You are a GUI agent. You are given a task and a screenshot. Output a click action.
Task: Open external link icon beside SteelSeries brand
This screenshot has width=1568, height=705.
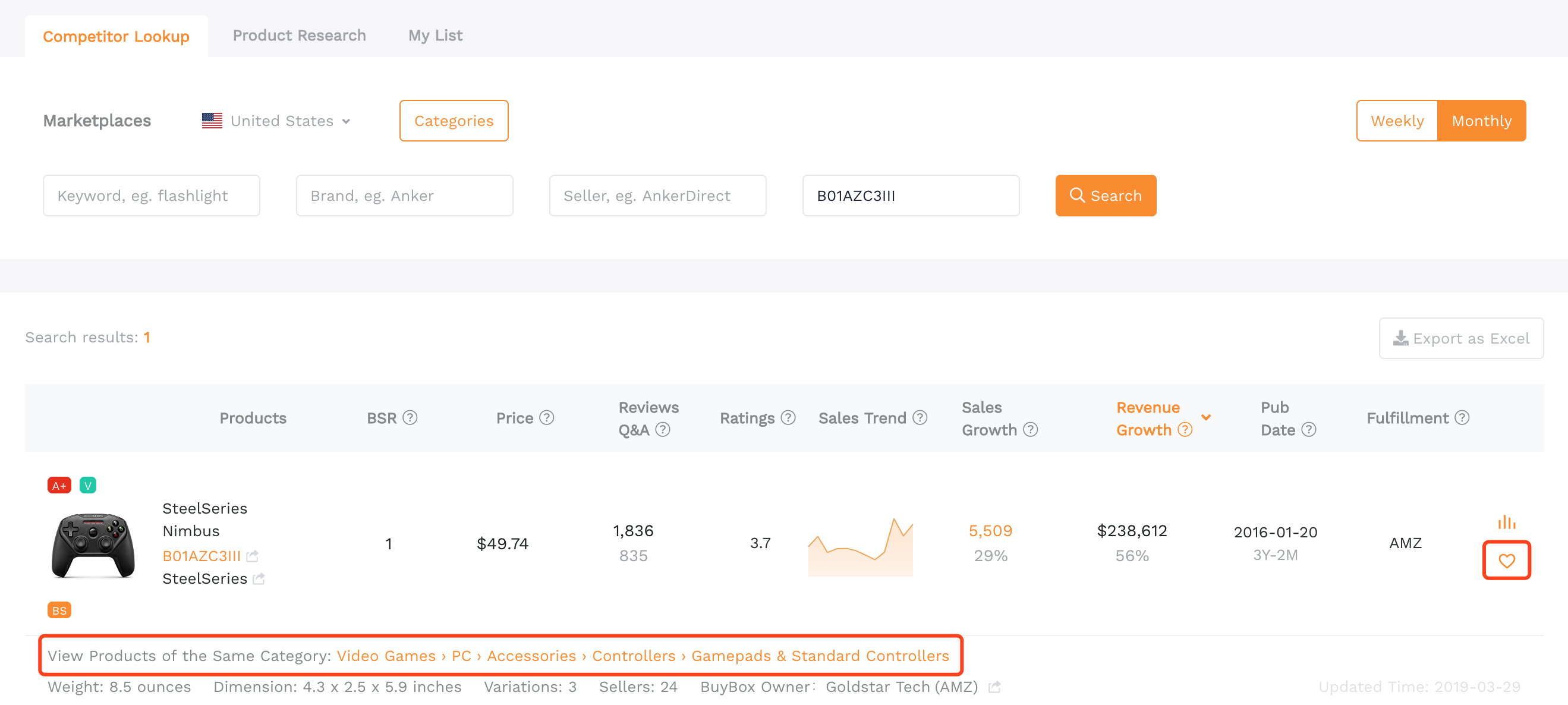tap(259, 578)
